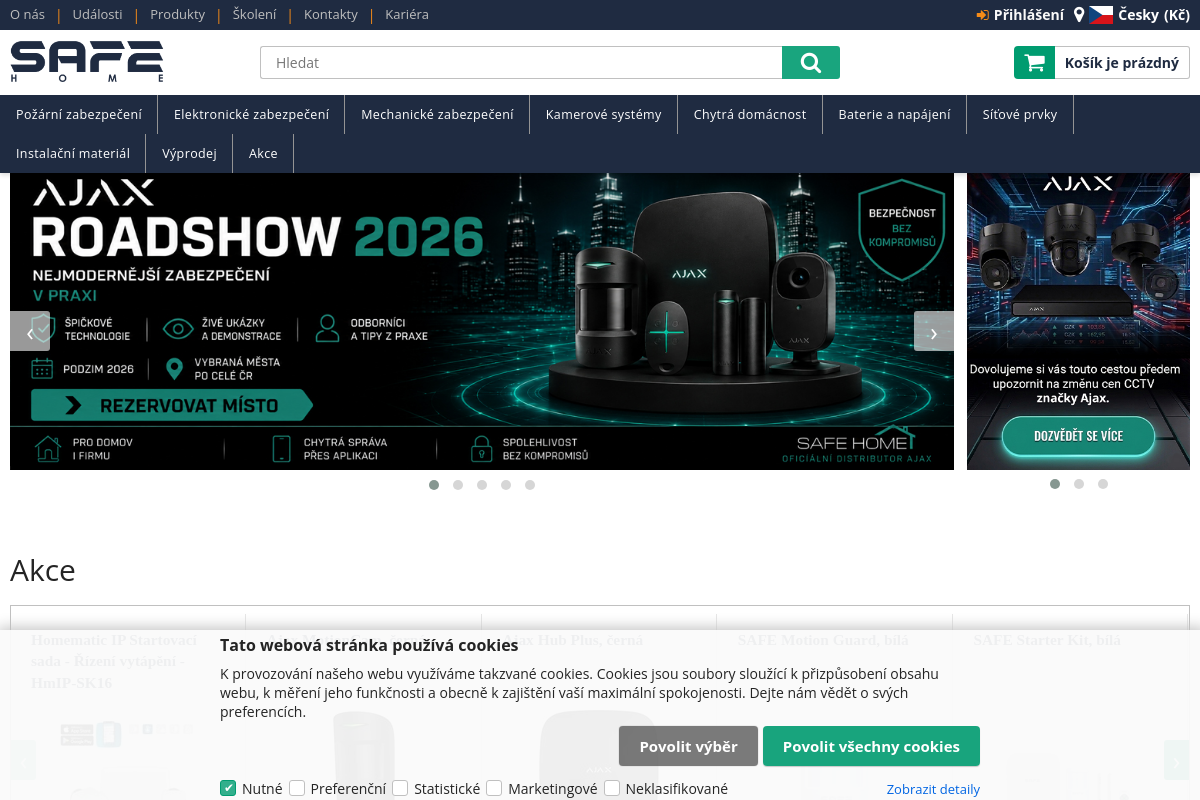1200x800 pixels.
Task: Click Rezervovat místo on Roadshow banner
Action: [x=172, y=405]
